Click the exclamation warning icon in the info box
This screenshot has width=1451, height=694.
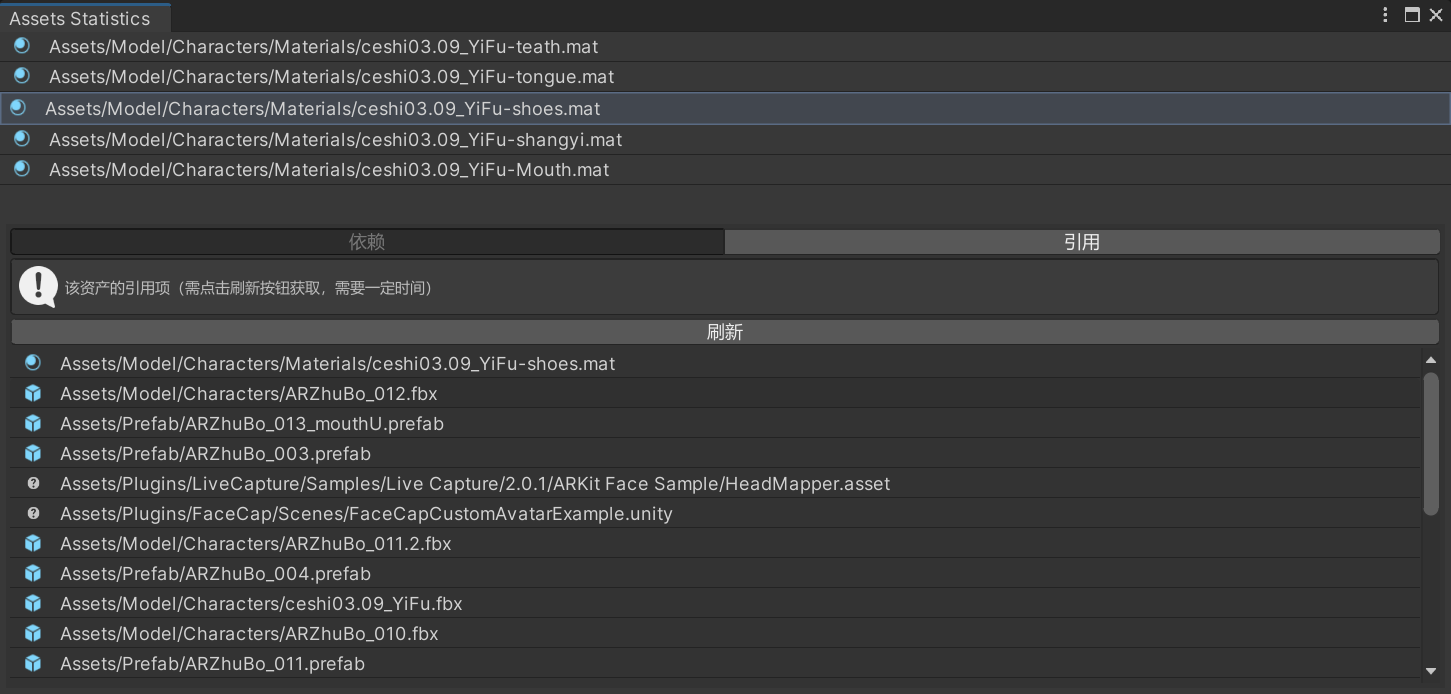coord(37,285)
